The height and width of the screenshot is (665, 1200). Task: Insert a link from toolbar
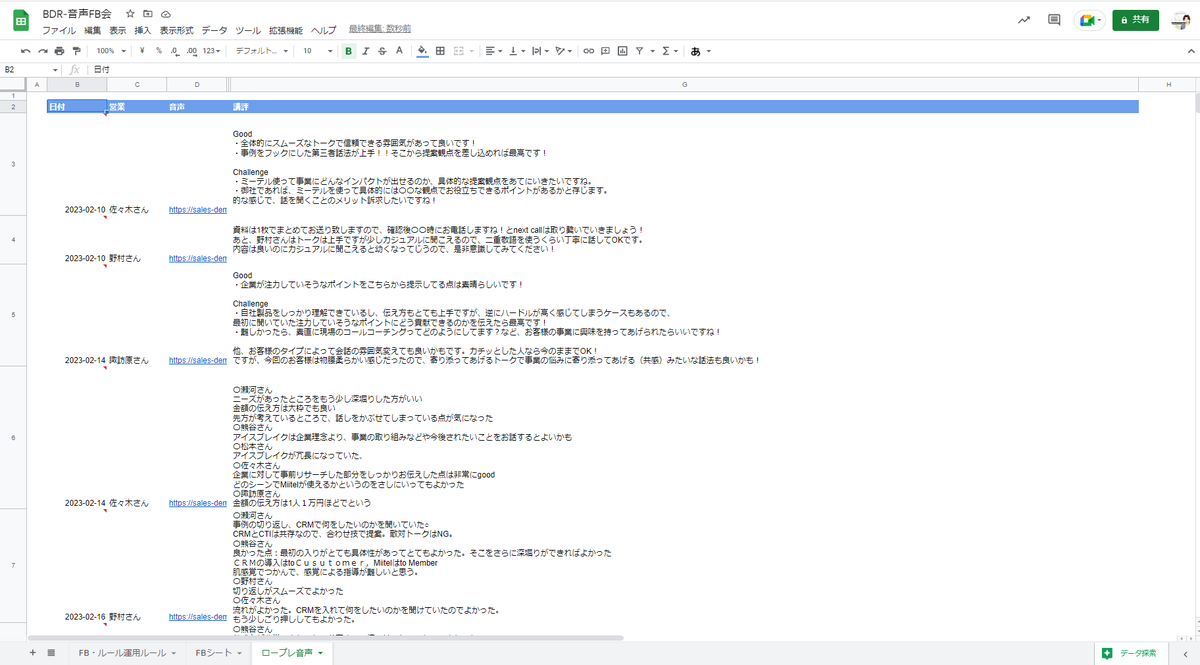tap(589, 50)
